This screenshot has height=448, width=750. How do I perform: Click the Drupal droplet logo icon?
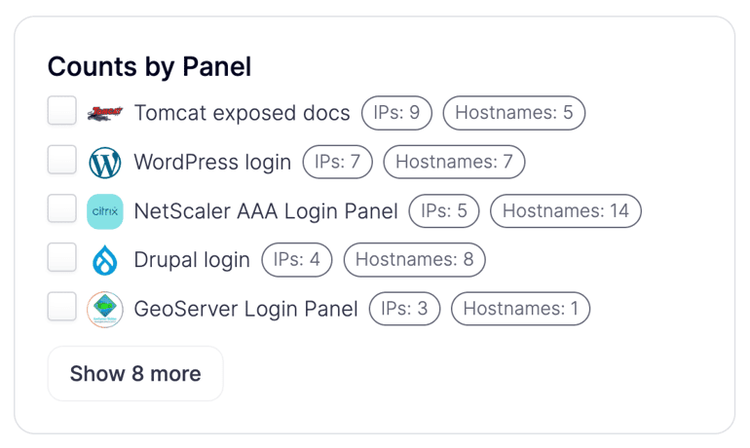pyautogui.click(x=105, y=260)
